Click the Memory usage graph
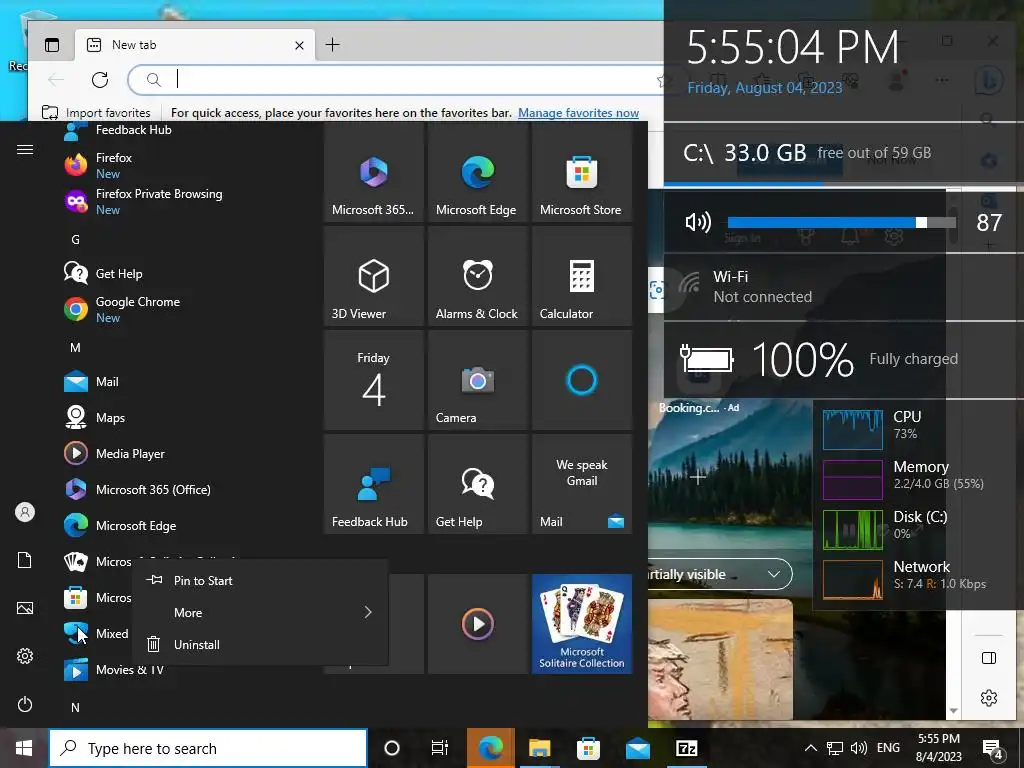This screenshot has height=768, width=1024. [x=853, y=479]
